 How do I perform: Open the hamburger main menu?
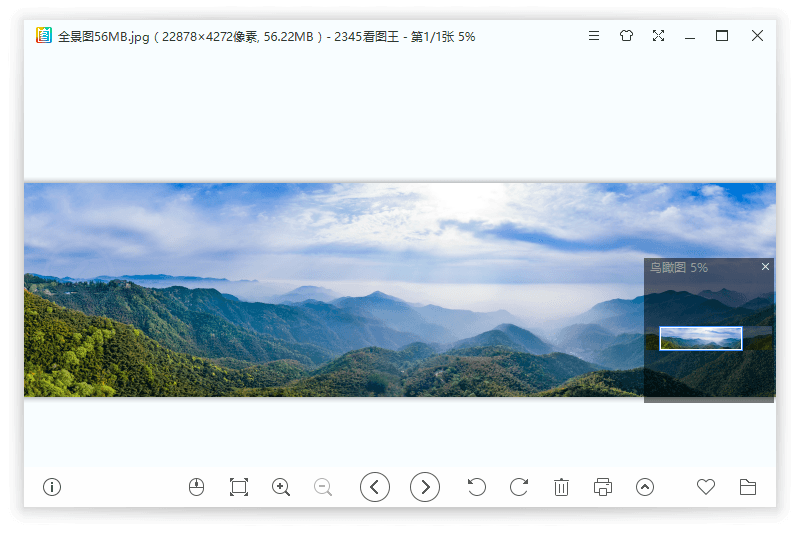(594, 36)
